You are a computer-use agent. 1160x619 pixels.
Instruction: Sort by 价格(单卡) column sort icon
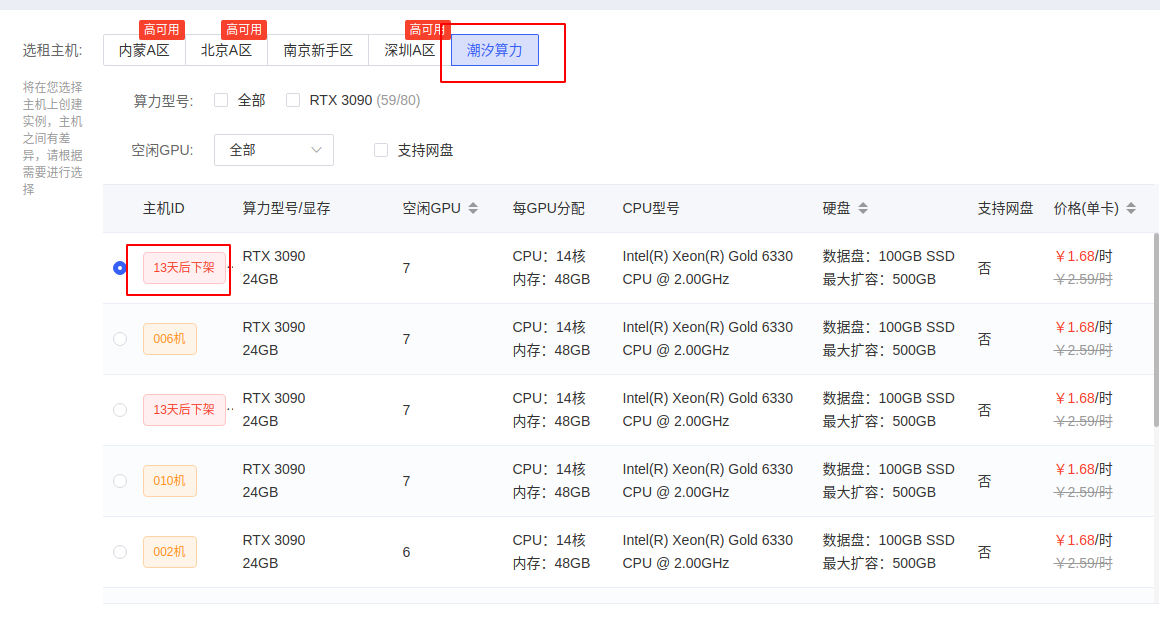[1131, 209]
